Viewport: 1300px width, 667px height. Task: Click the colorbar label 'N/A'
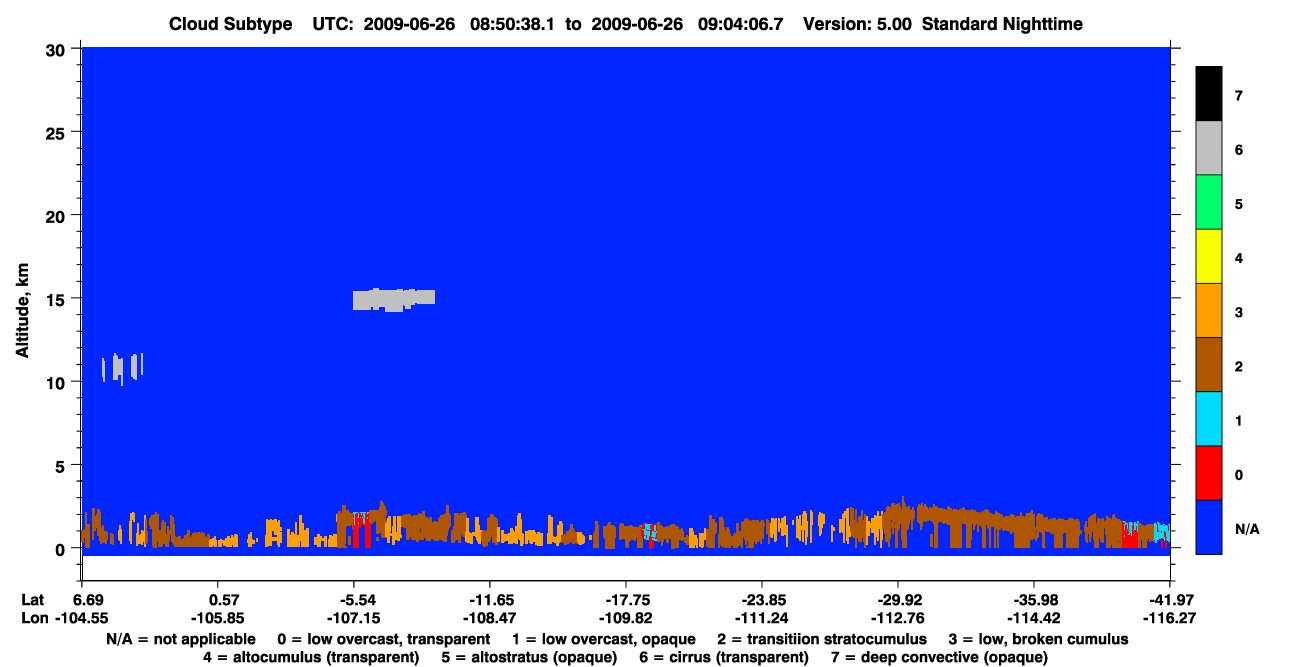[x=1247, y=528]
